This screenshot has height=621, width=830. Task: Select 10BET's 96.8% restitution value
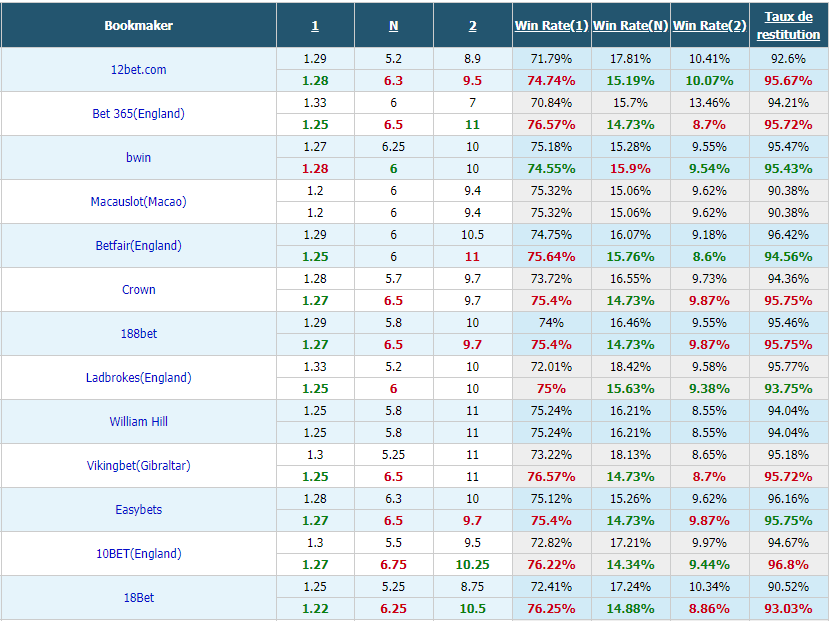pyautogui.click(x=788, y=565)
